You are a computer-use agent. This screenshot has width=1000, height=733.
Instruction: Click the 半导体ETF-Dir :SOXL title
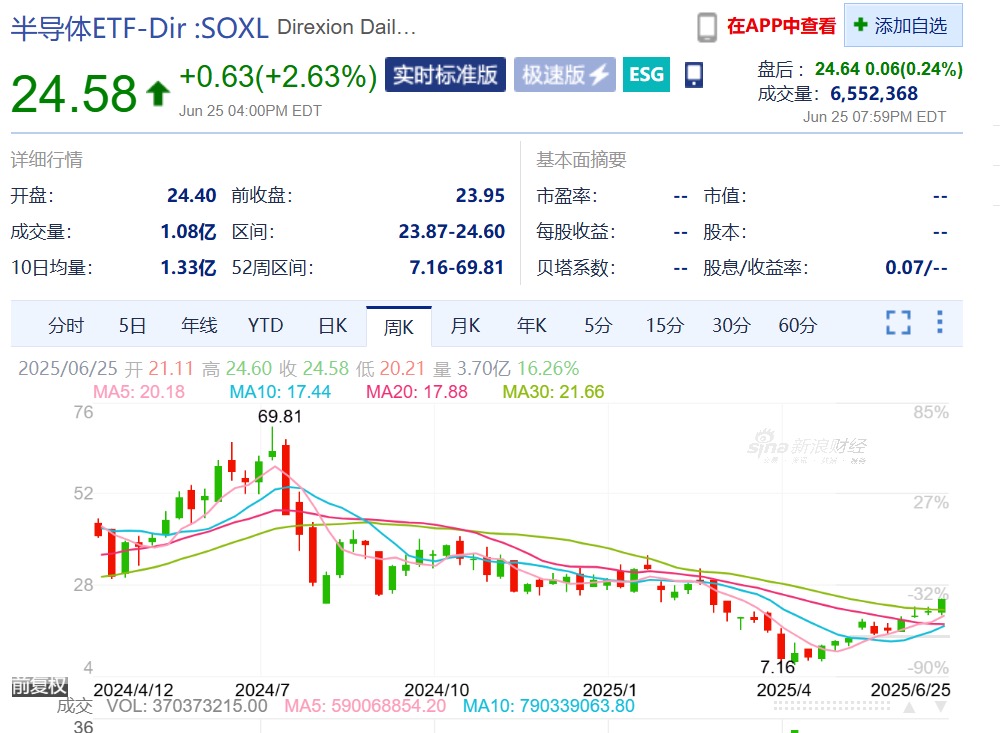(140, 29)
